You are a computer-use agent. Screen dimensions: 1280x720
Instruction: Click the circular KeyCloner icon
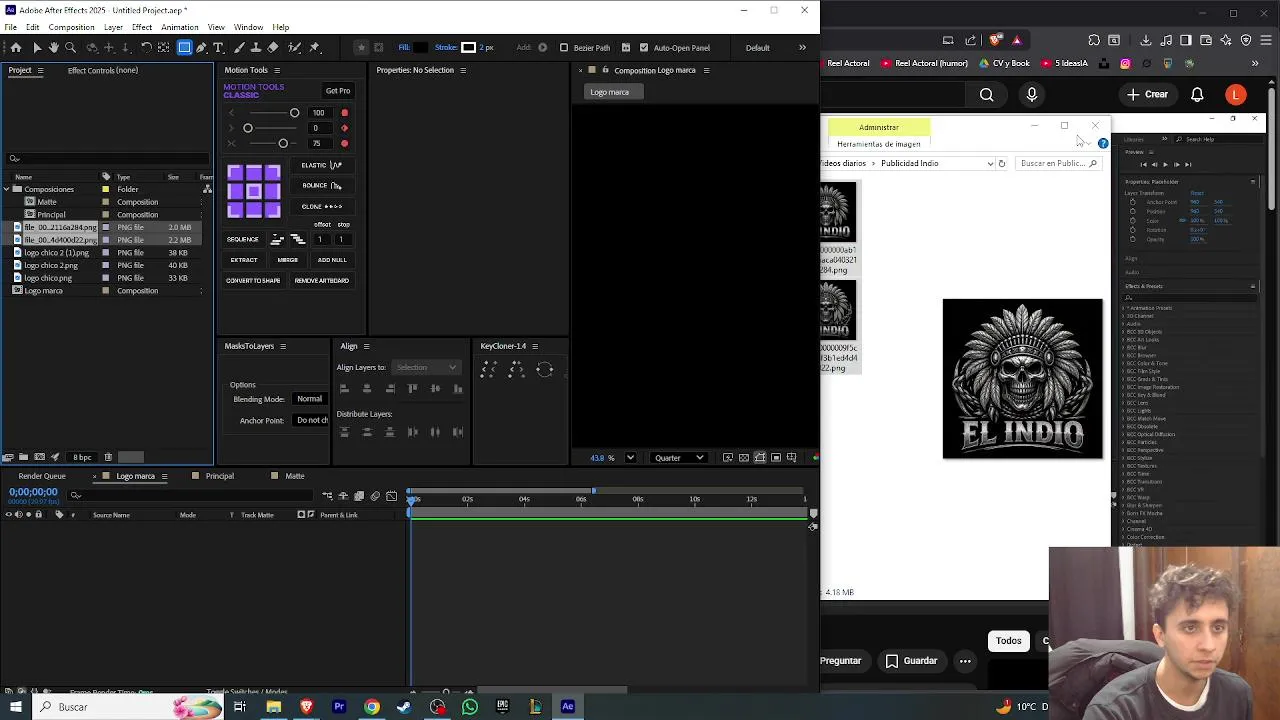pos(545,369)
